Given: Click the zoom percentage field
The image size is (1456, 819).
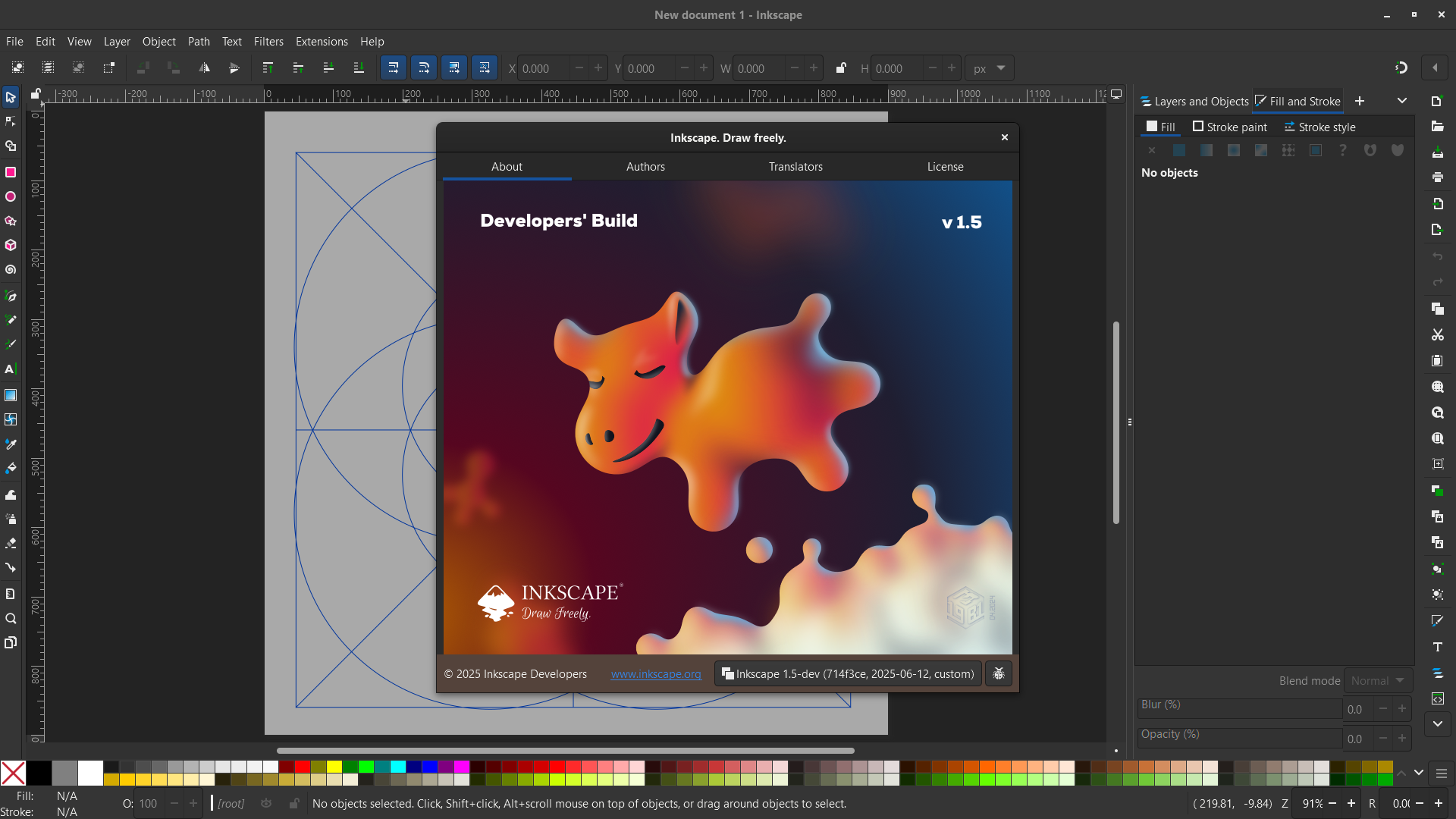Looking at the screenshot, I should coord(1310,804).
